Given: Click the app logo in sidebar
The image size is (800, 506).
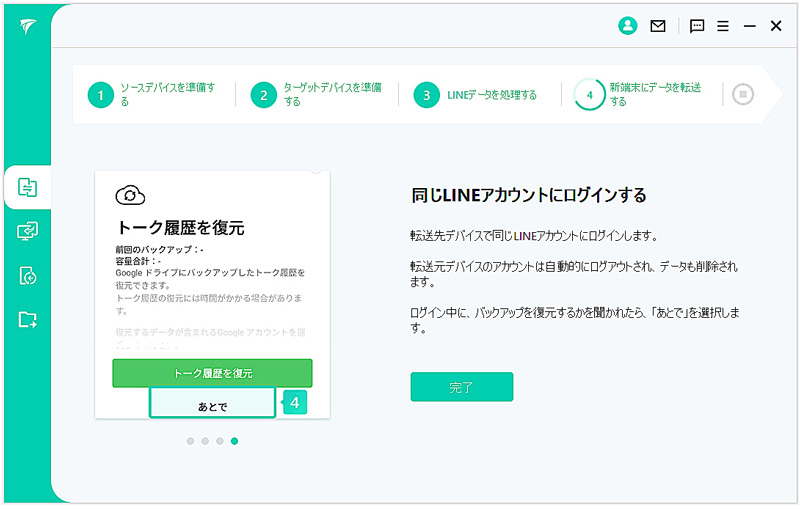Looking at the screenshot, I should click(x=28, y=27).
